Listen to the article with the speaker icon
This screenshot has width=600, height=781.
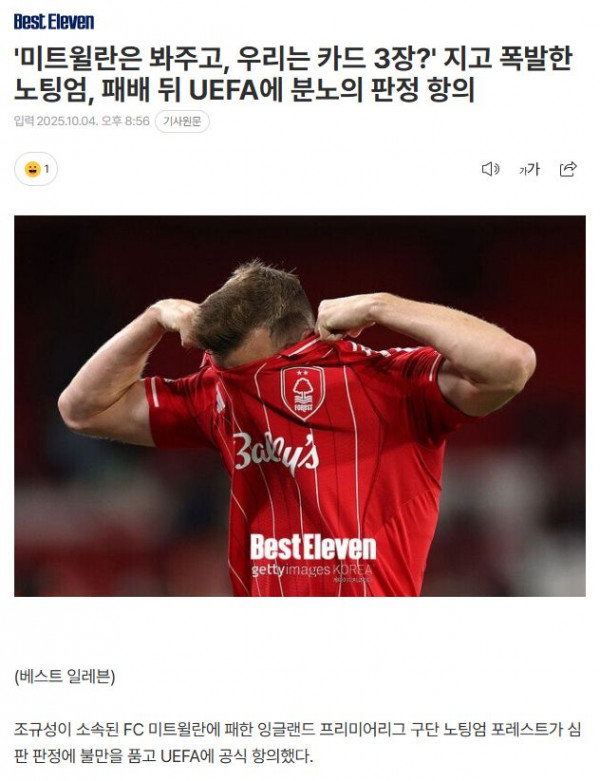coord(490,169)
